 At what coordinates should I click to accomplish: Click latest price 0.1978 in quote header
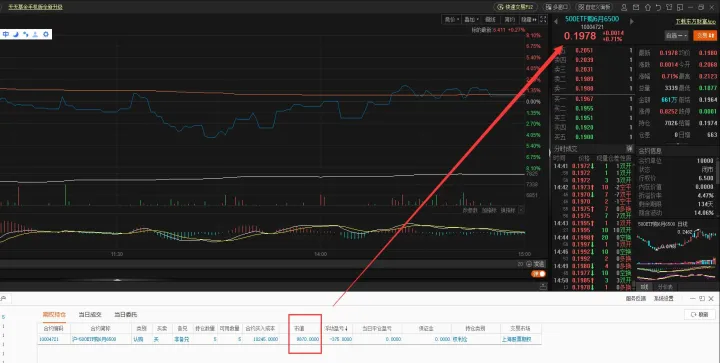[580, 36]
